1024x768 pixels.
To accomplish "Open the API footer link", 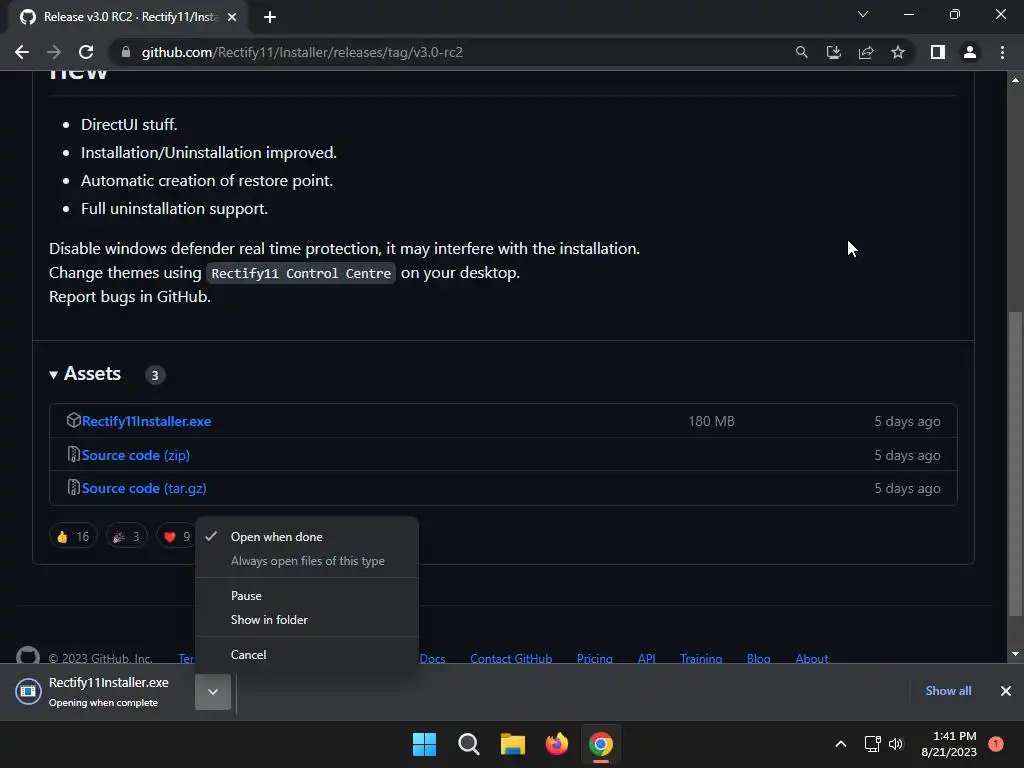I will pyautogui.click(x=647, y=658).
